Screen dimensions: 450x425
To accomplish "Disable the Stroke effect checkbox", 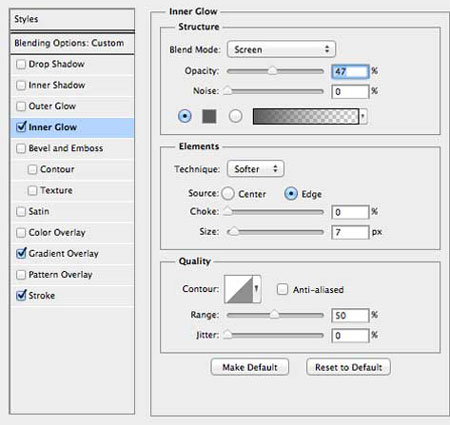I will (x=21, y=295).
